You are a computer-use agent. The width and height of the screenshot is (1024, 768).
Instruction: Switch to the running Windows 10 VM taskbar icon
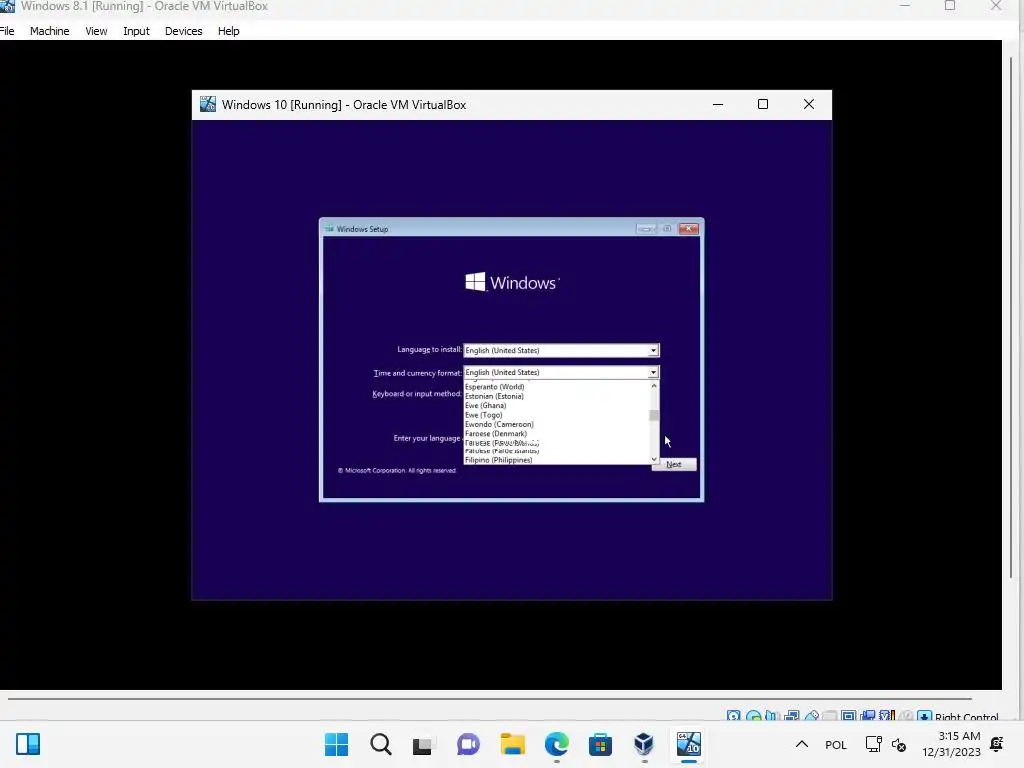pyautogui.click(x=688, y=744)
